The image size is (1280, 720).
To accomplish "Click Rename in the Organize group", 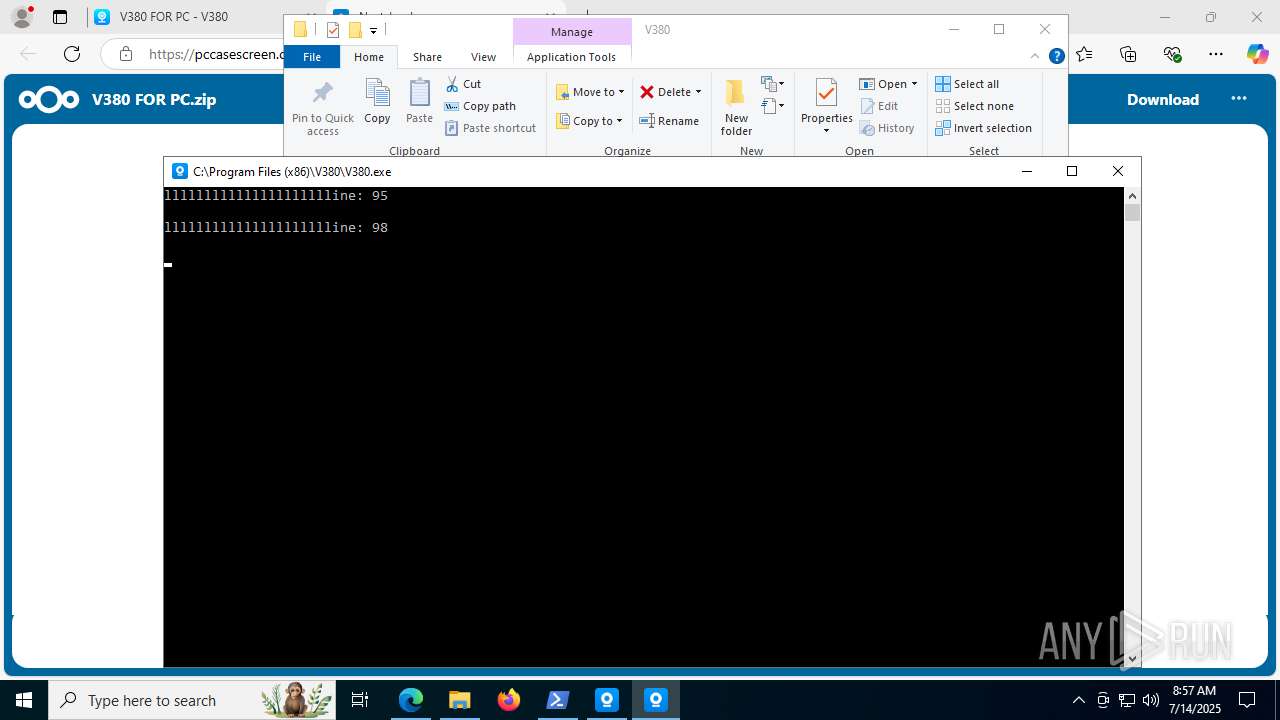I will coord(669,121).
